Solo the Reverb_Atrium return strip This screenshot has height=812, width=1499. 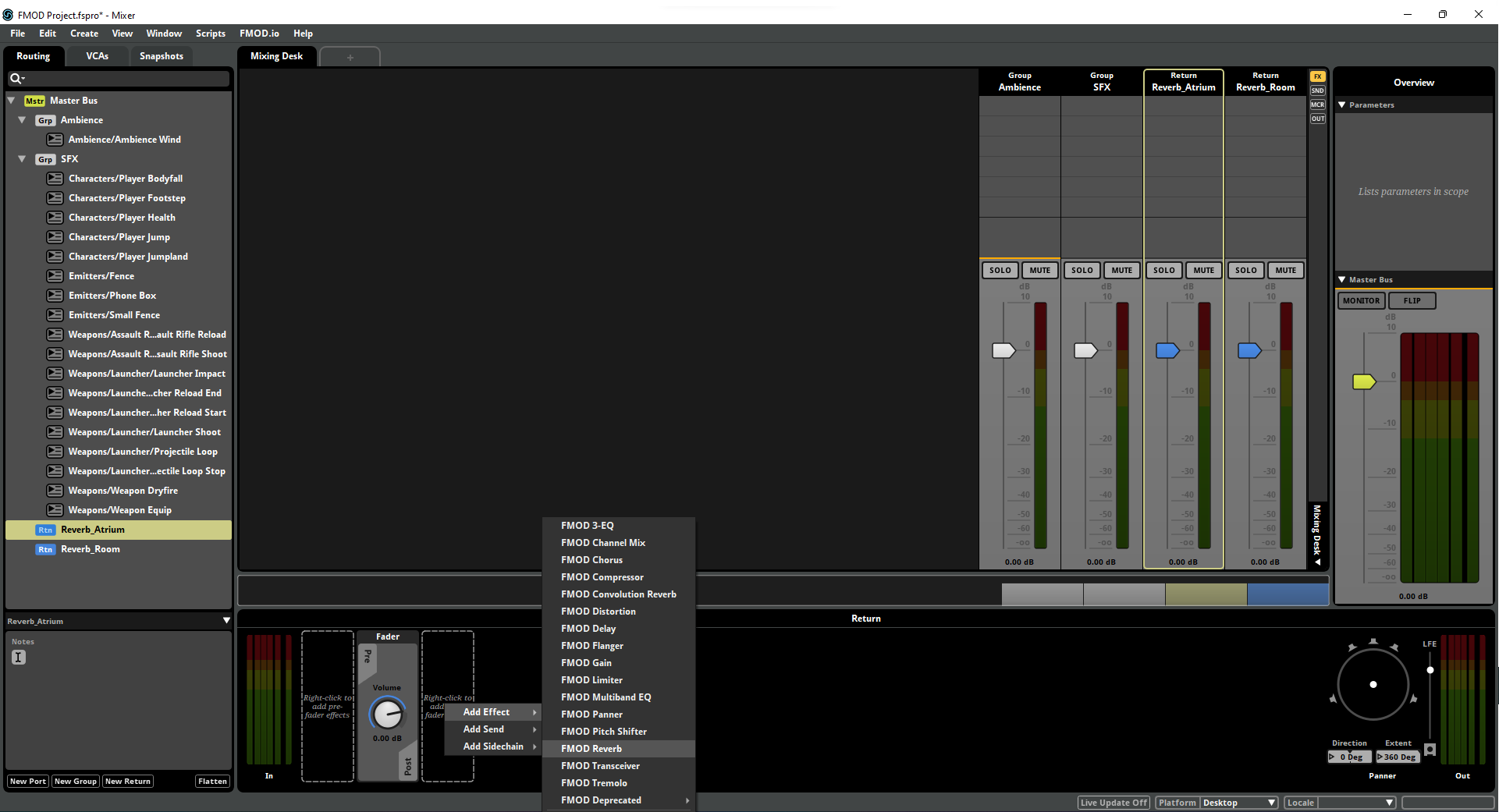click(x=1164, y=271)
